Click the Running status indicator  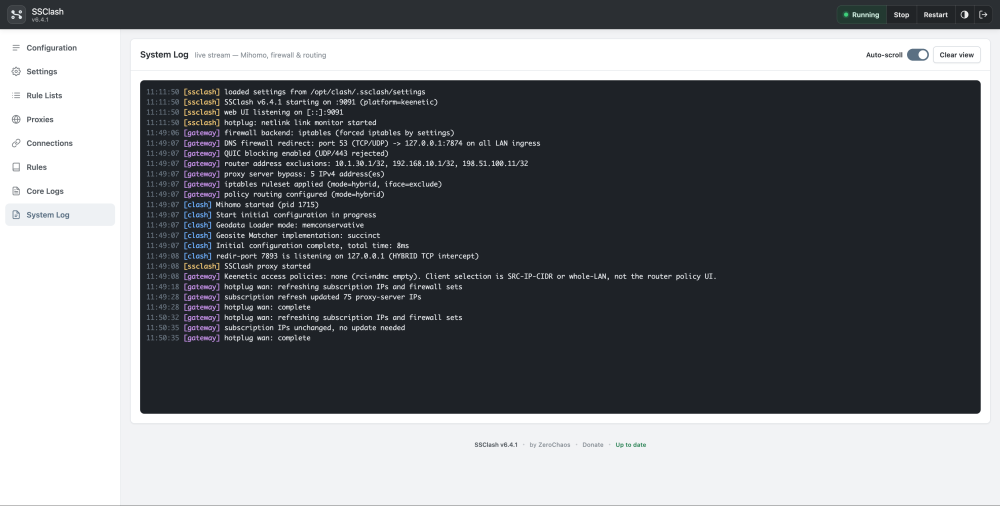862,15
